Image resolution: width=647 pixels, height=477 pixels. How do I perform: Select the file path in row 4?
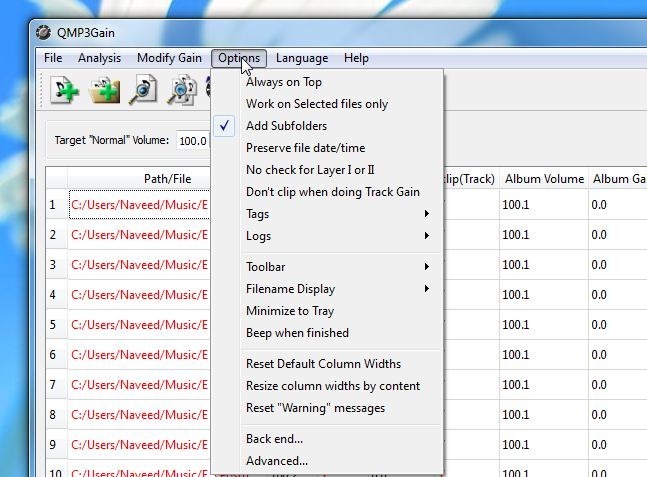click(139, 295)
